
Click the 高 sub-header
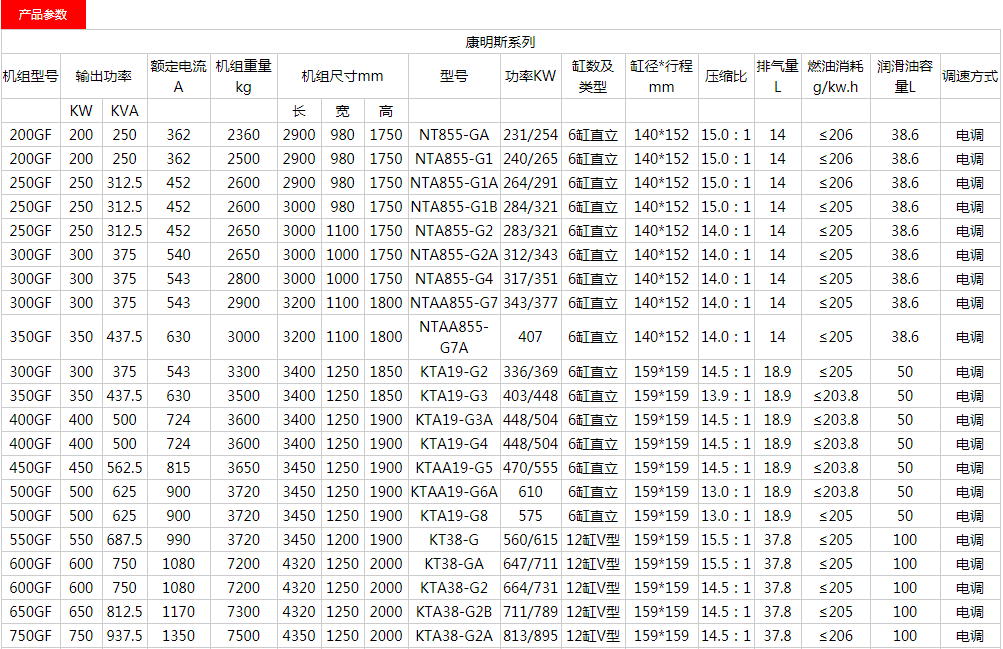coord(386,111)
